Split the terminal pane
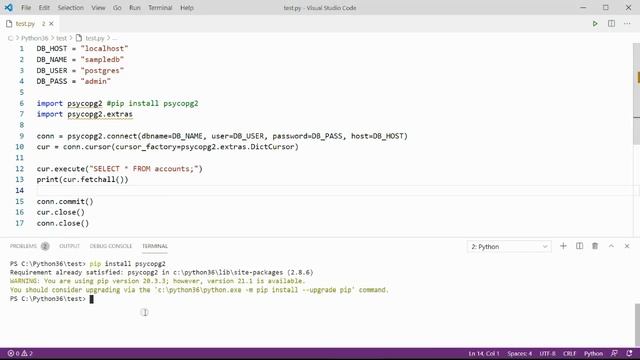 tap(579, 246)
